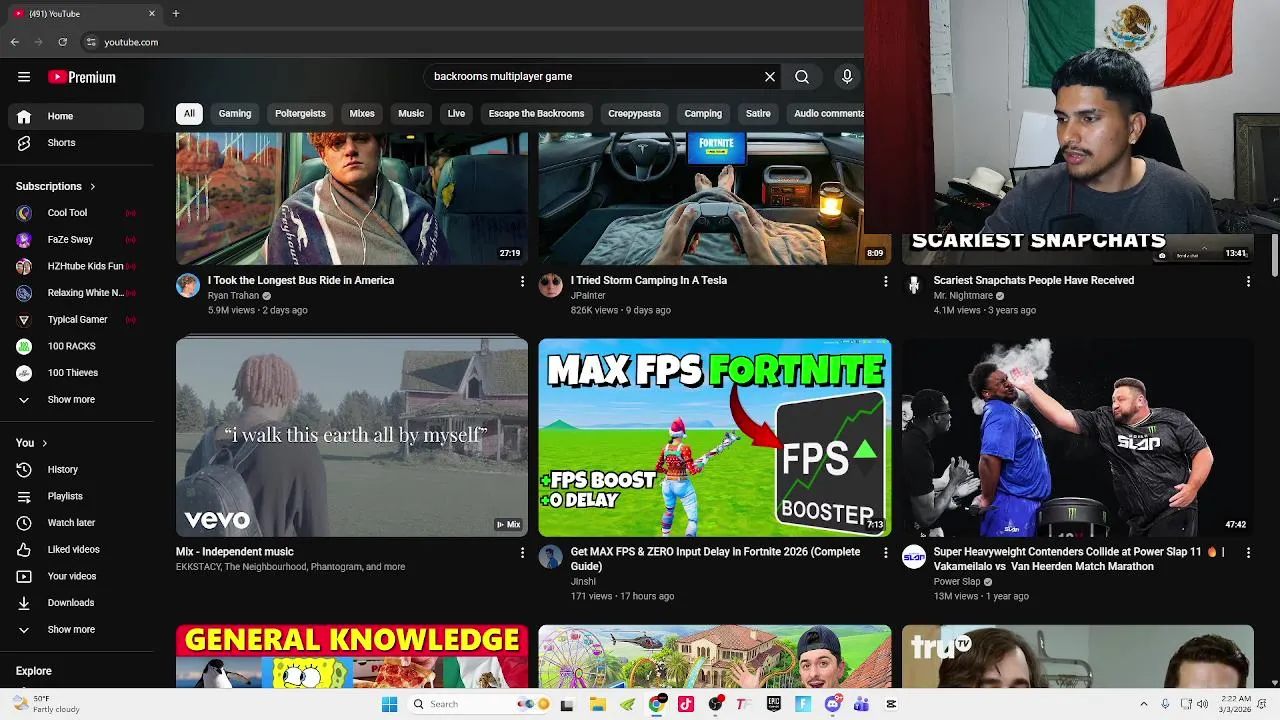Open 'I Tried Storm Camping In A Tesla'
The width and height of the screenshot is (1280, 720).
[649, 281]
